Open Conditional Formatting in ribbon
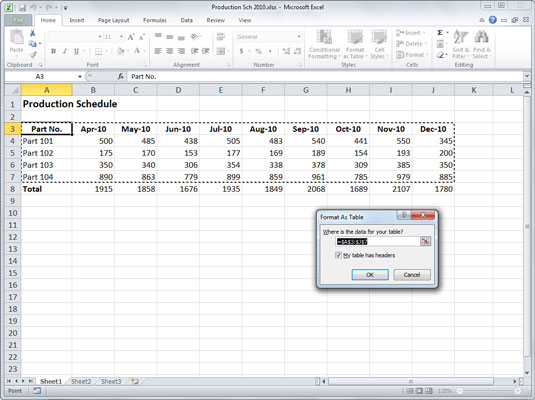Viewport: 535px width, 400px height. pyautogui.click(x=324, y=44)
